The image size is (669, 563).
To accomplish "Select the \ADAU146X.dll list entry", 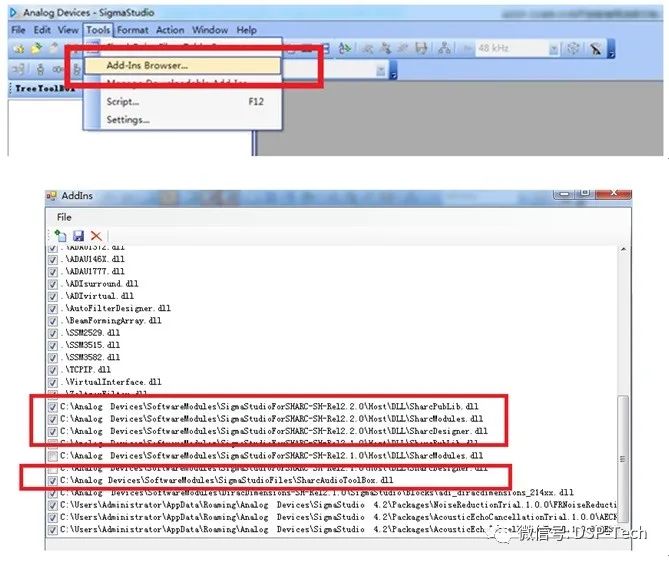I will tap(93, 259).
